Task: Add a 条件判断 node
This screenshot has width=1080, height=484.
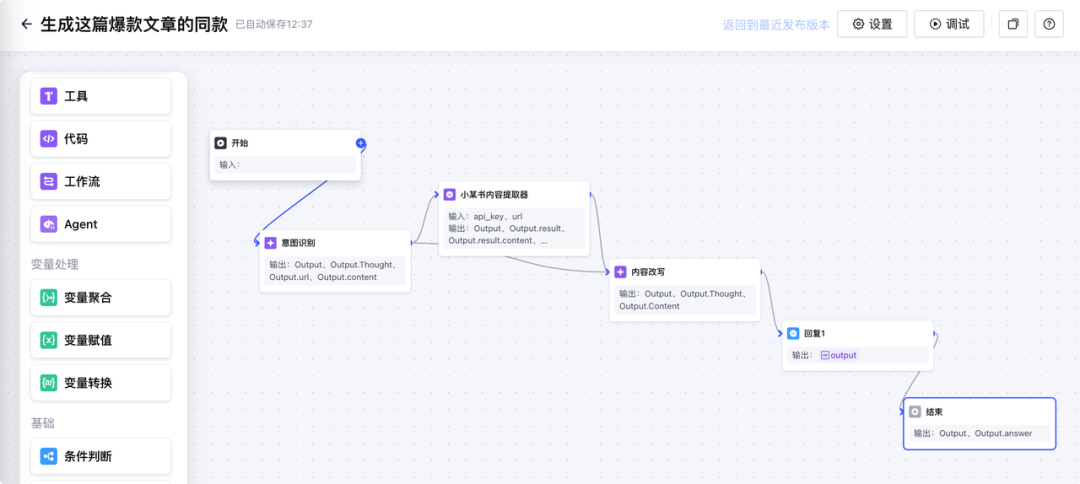Action: click(100, 456)
